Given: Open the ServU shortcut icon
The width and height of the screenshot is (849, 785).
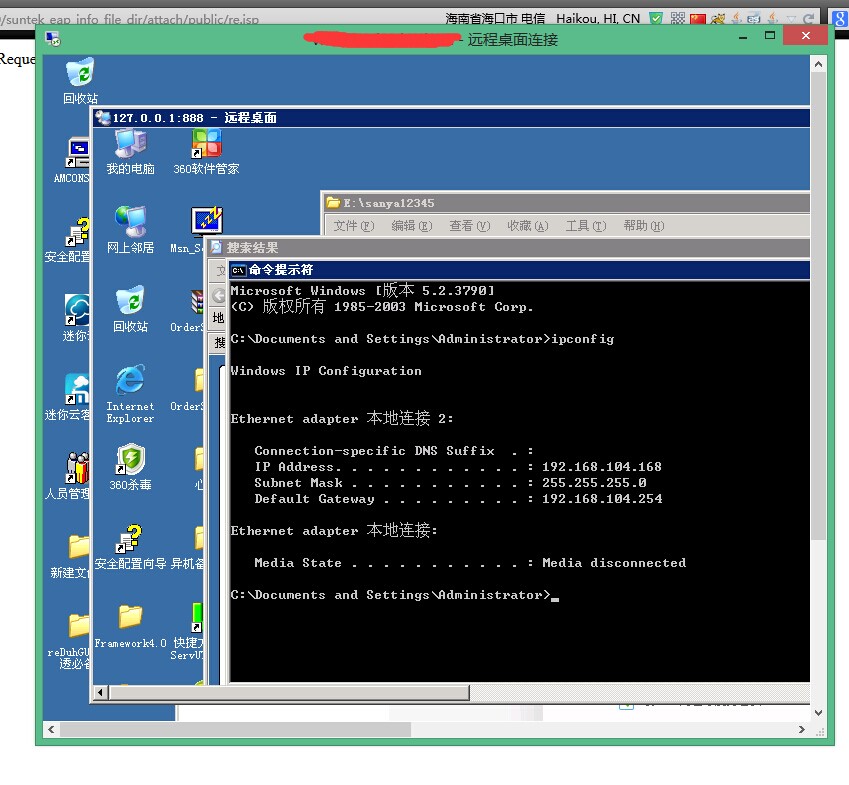Looking at the screenshot, I should pyautogui.click(x=197, y=618).
